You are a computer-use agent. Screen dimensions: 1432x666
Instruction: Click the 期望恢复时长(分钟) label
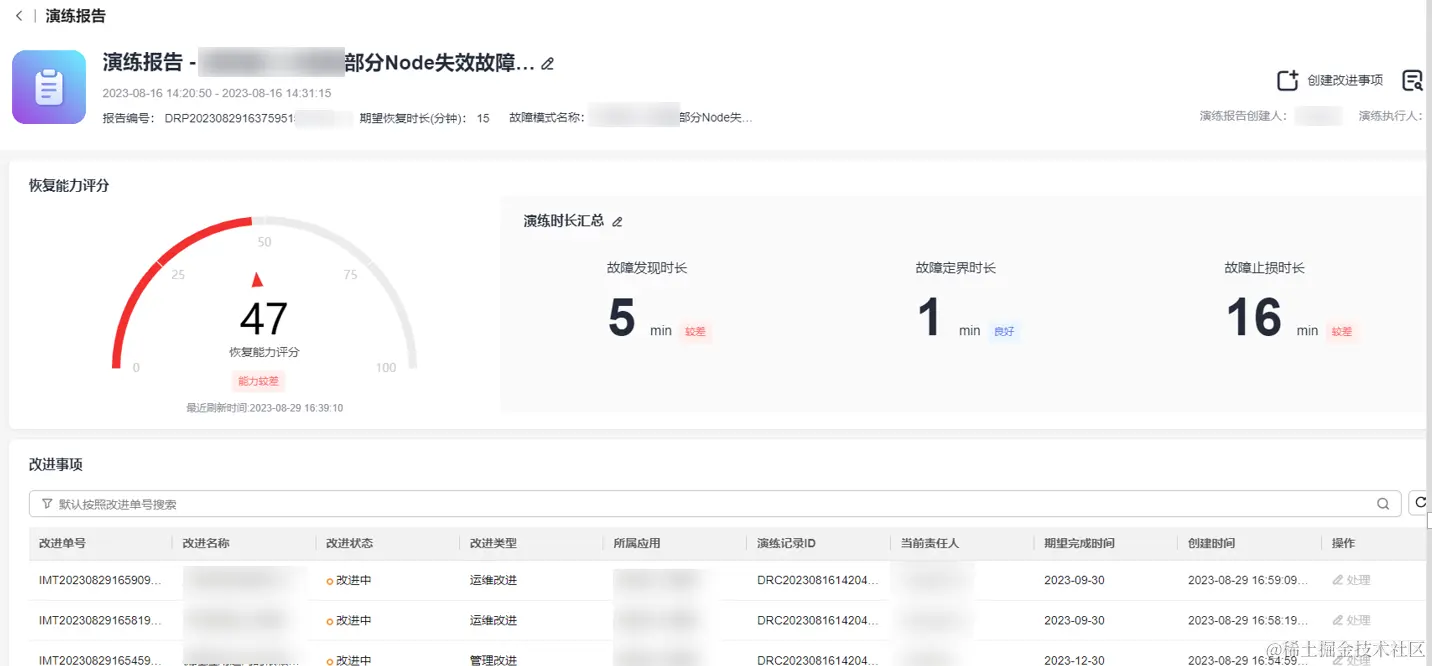pos(413,118)
